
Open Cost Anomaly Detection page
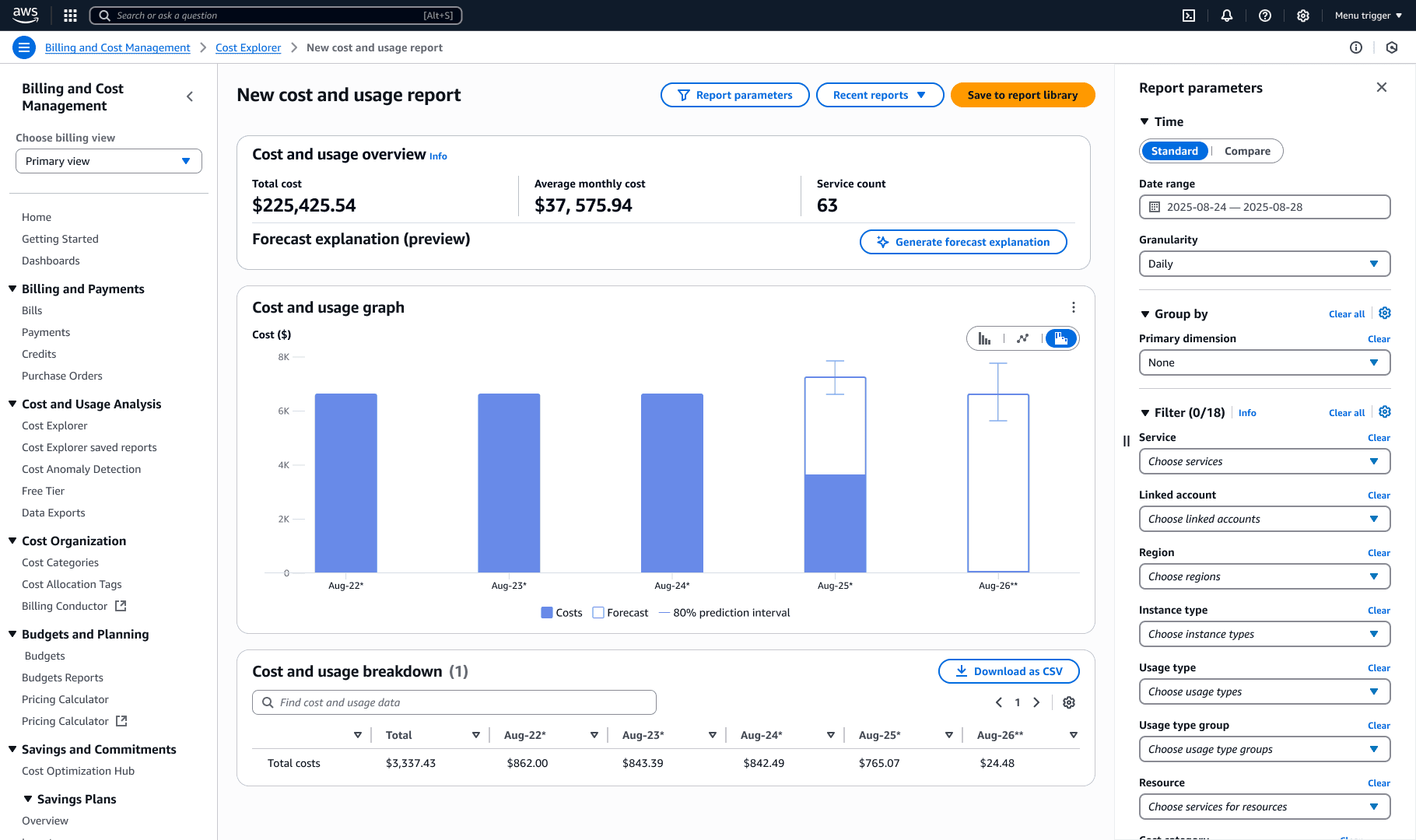pos(81,469)
